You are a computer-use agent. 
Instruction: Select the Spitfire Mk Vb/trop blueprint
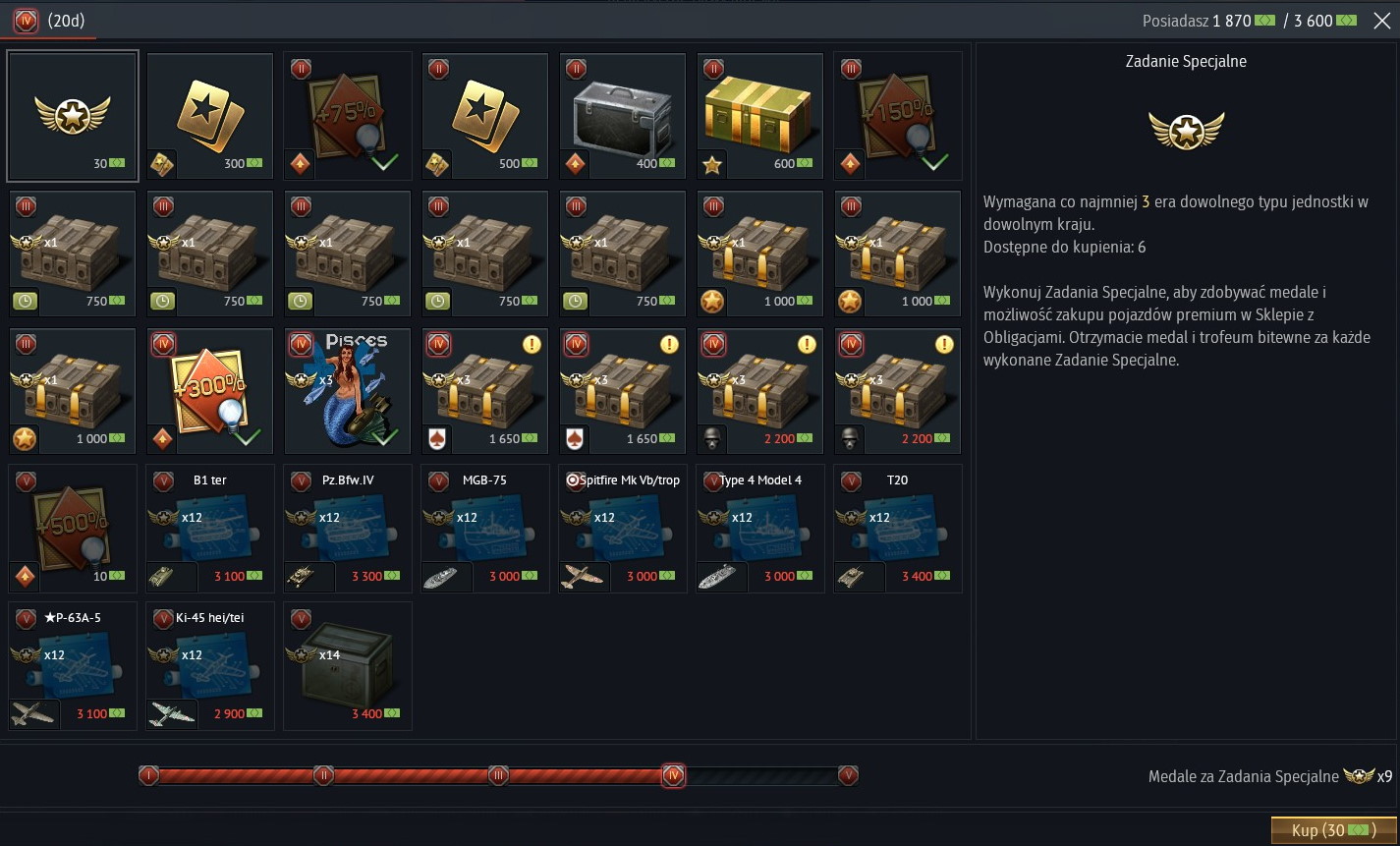tap(623, 529)
